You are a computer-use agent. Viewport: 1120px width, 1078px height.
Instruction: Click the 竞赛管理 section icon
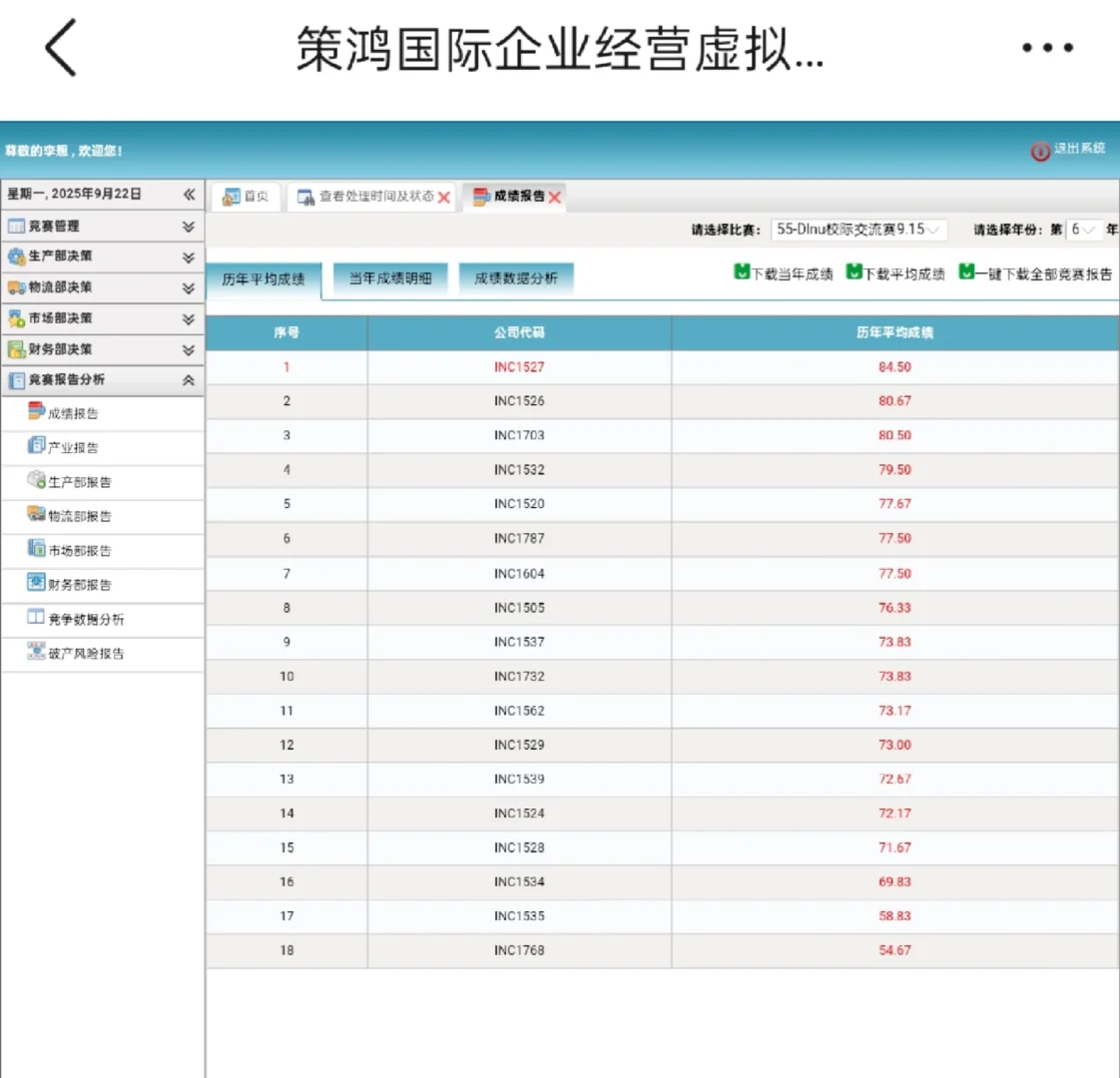pyautogui.click(x=16, y=227)
